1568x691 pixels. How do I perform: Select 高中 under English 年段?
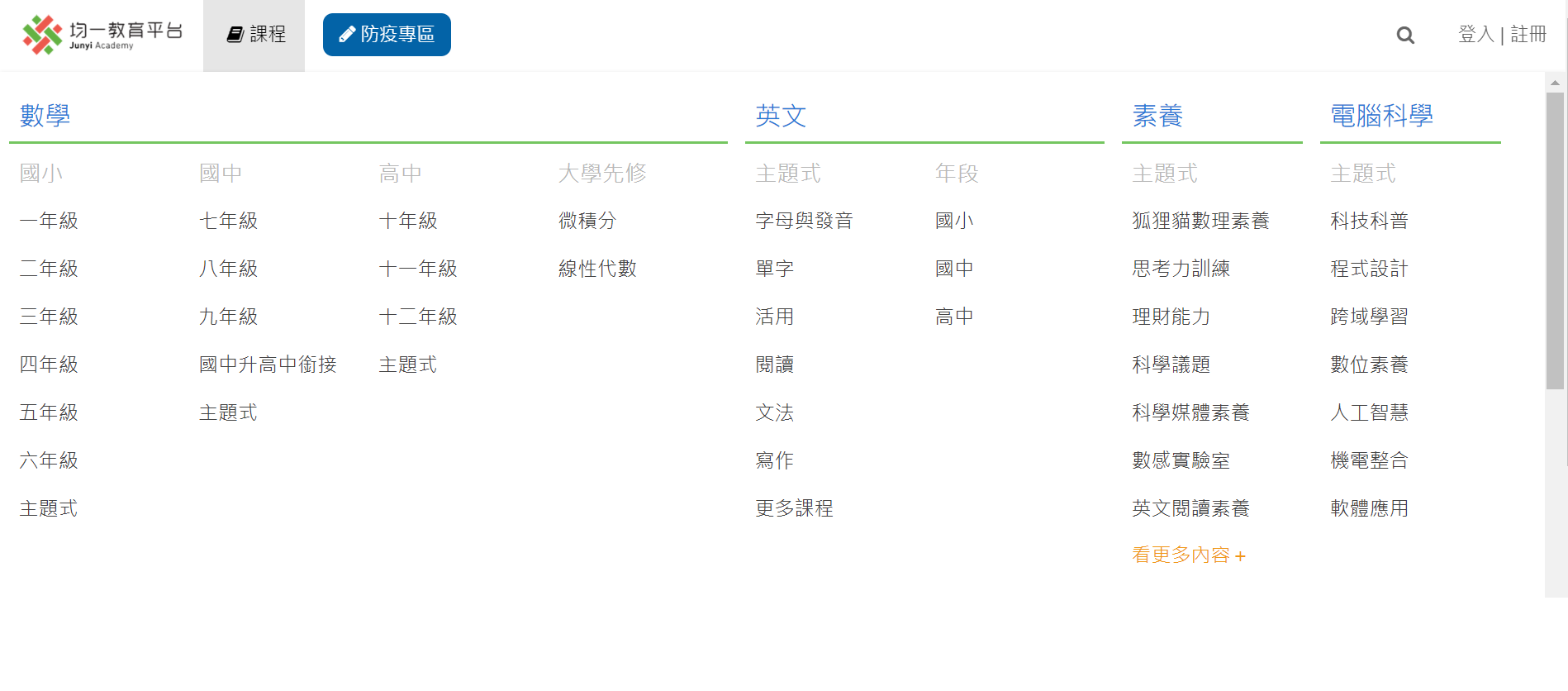(954, 317)
